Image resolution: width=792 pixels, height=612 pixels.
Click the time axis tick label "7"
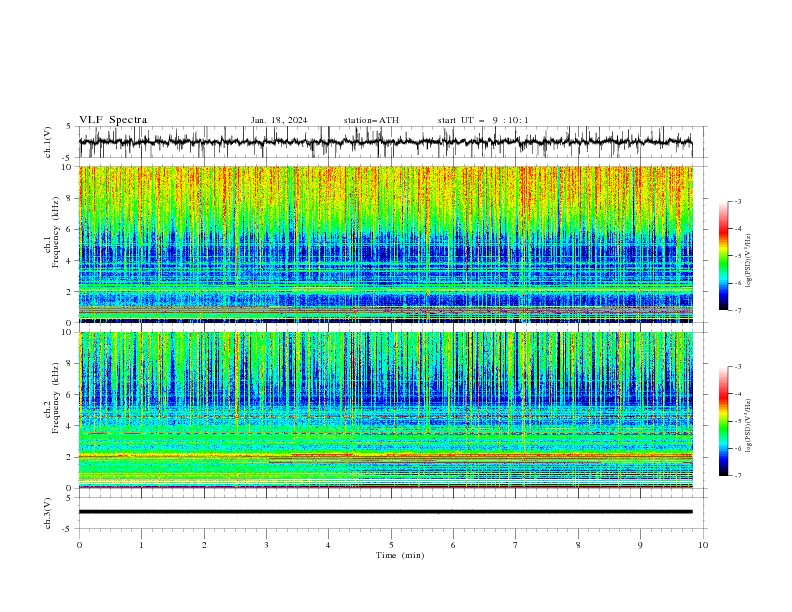(516, 545)
